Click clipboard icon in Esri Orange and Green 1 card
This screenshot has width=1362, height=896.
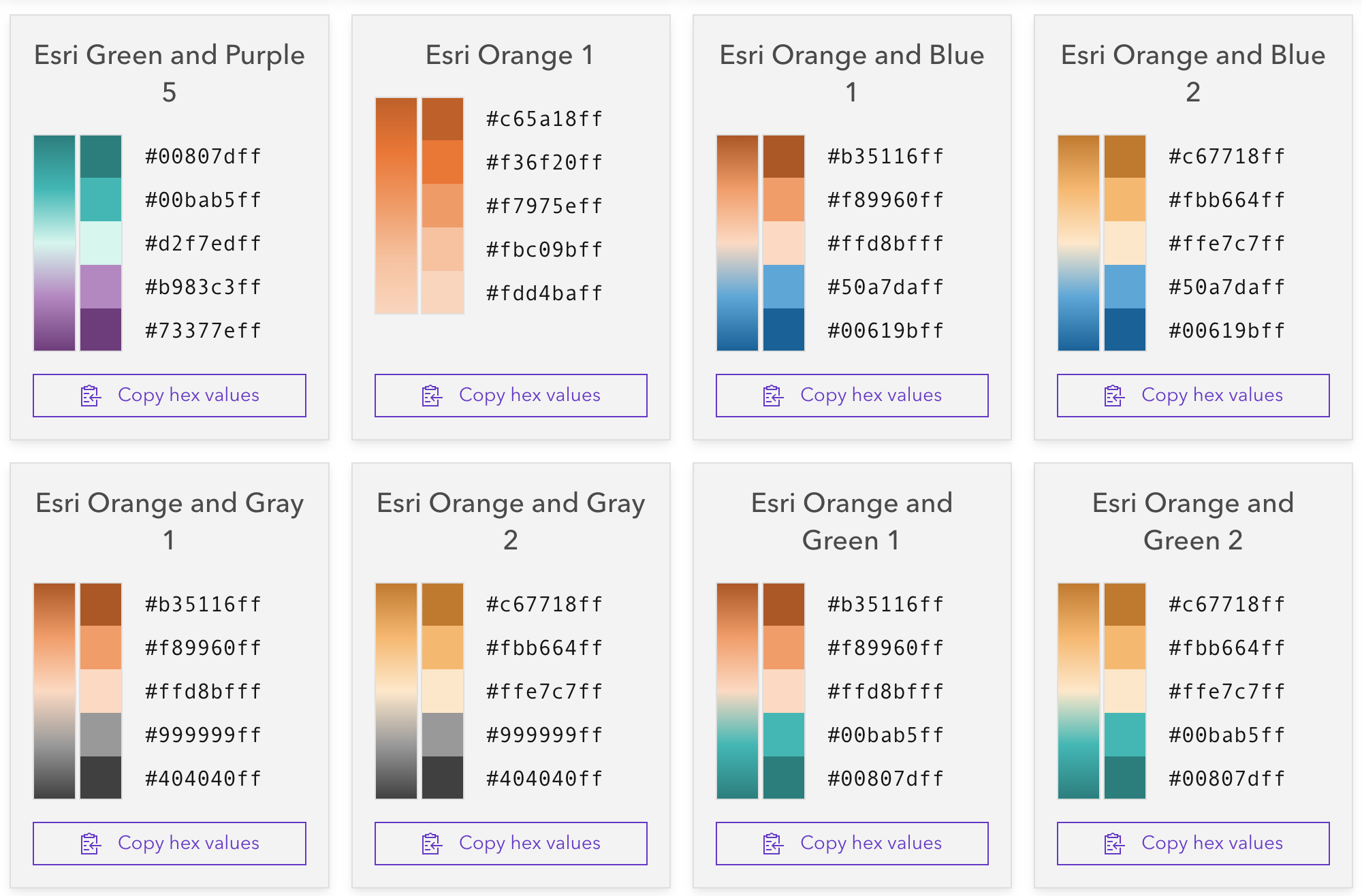773,844
